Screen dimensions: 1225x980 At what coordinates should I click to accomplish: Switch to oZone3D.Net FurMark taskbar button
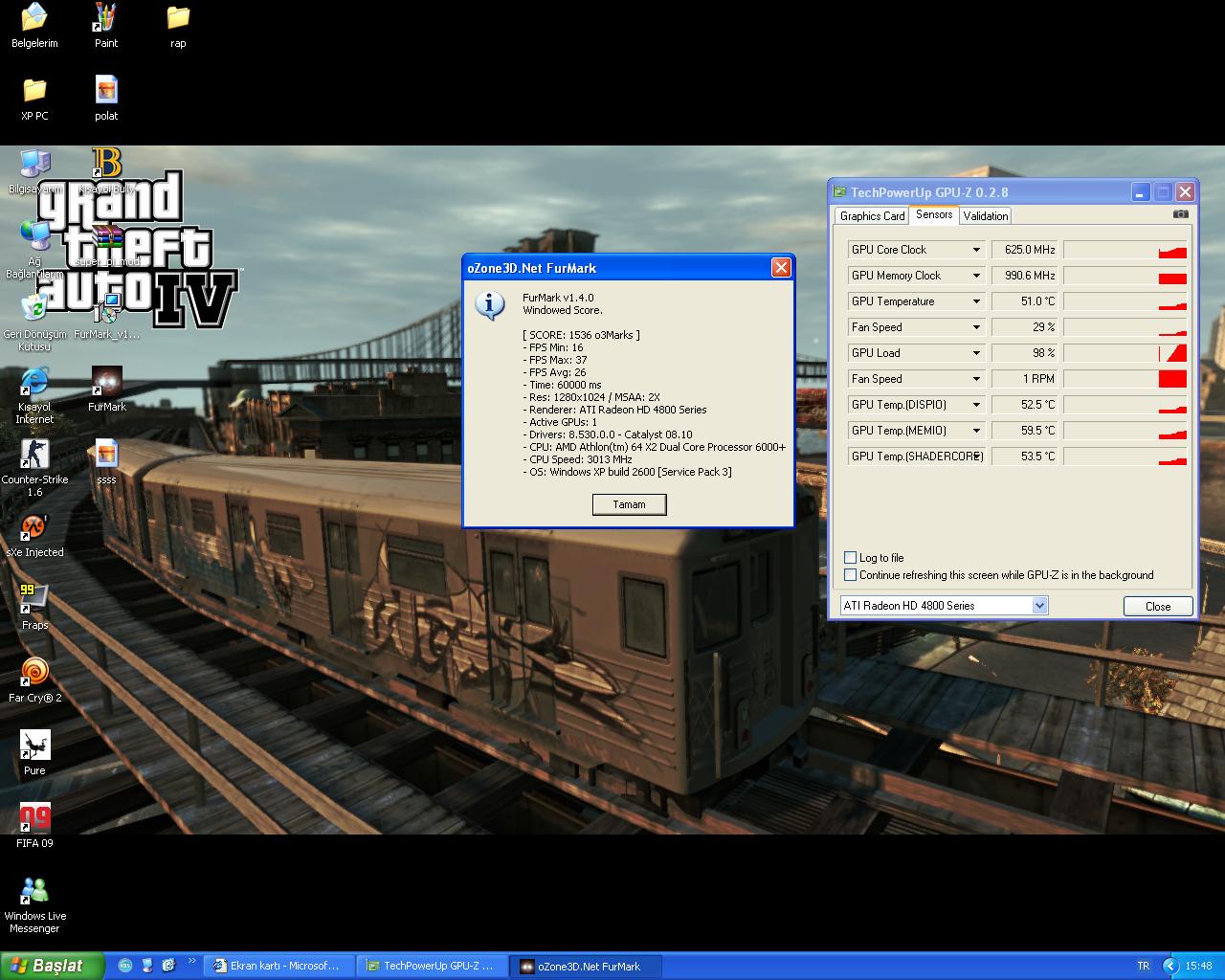tap(585, 966)
